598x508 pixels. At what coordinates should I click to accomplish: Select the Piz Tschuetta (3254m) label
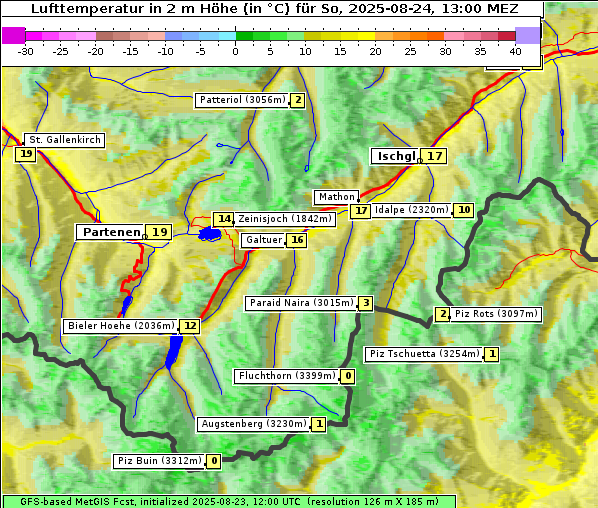click(x=424, y=354)
